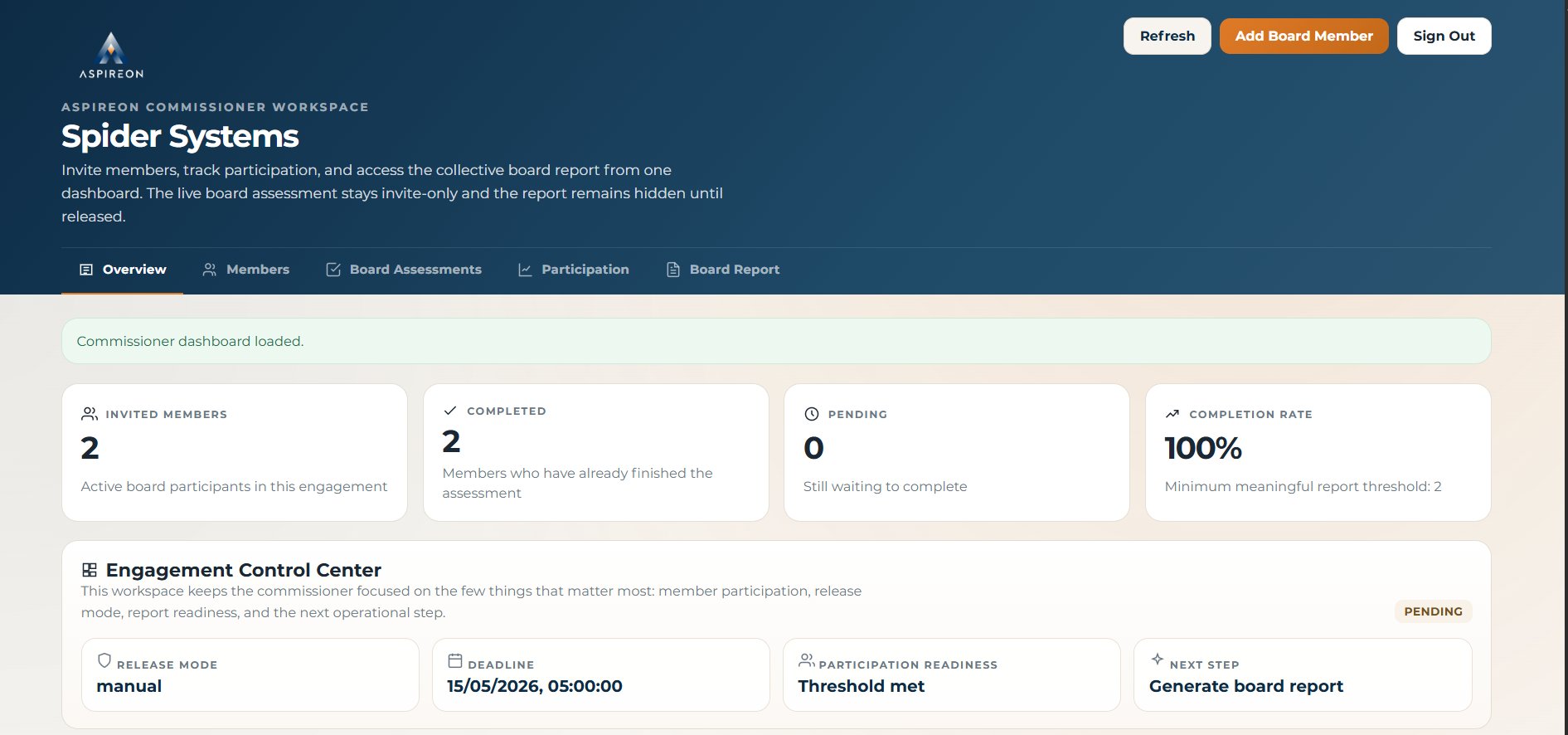Go to the Board Assessments tab
The height and width of the screenshot is (735, 1568).
pos(404,270)
